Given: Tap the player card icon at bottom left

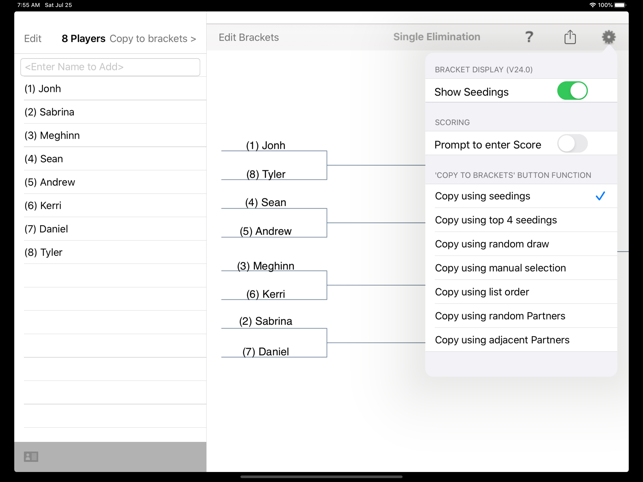Looking at the screenshot, I should [31, 457].
